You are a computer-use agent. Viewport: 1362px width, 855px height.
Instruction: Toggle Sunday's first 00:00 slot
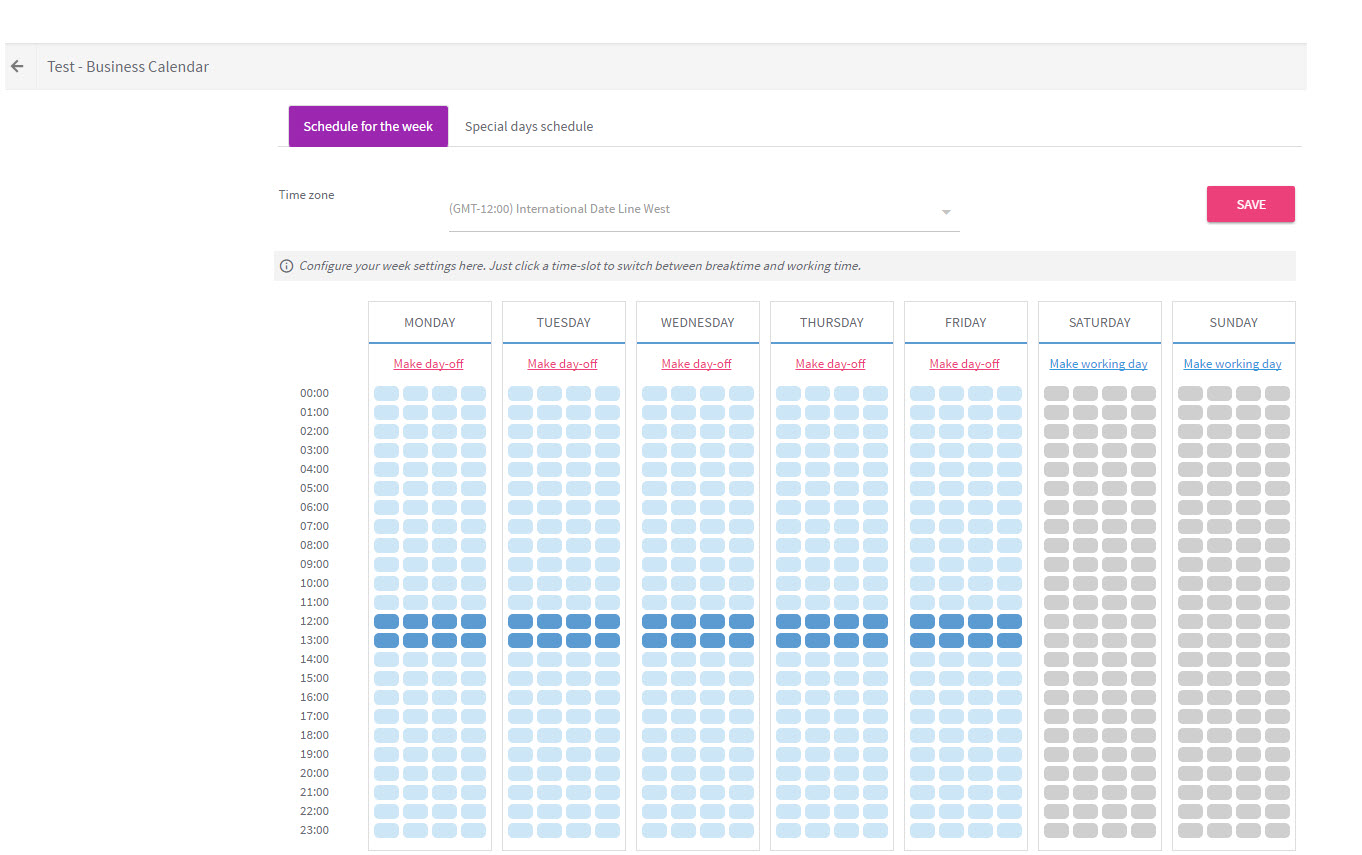coord(1190,394)
